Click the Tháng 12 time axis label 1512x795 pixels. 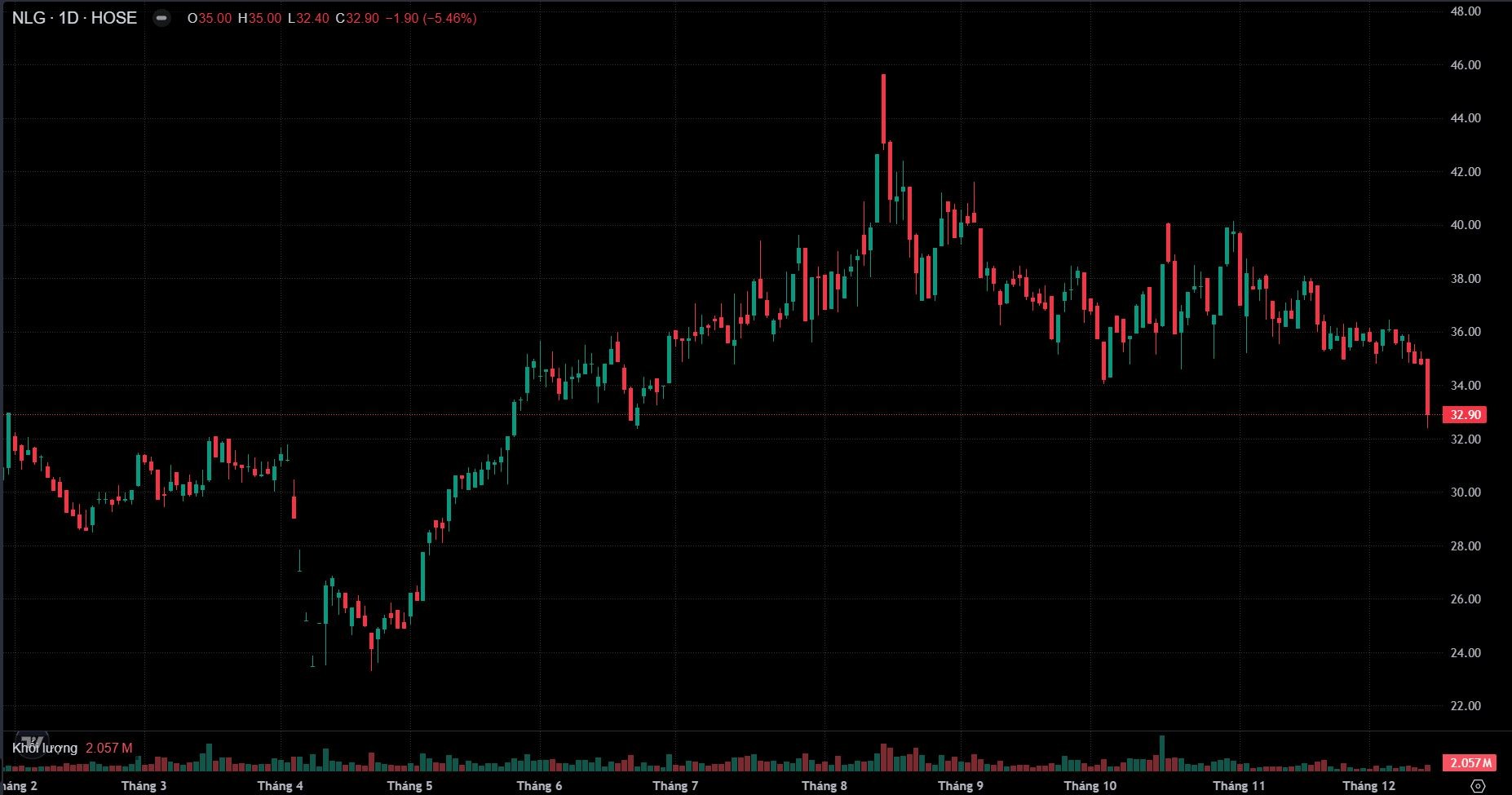point(1368,786)
